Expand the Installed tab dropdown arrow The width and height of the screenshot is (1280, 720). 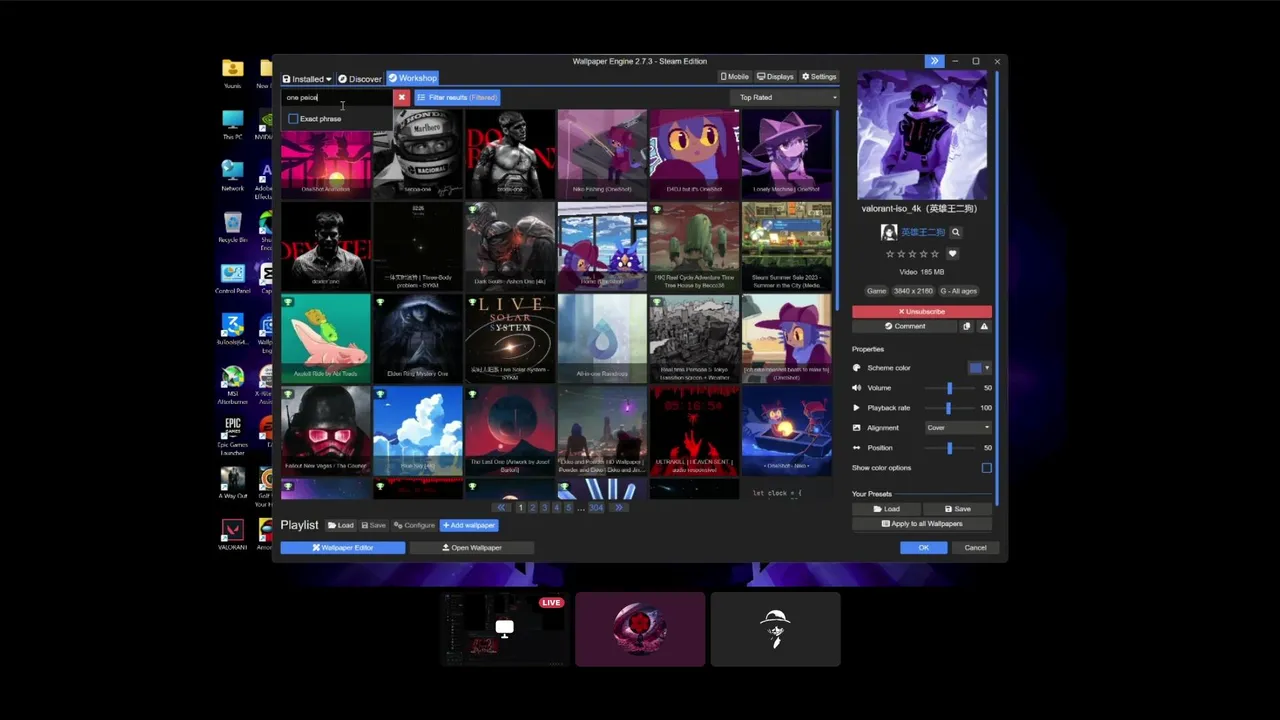[x=328, y=79]
